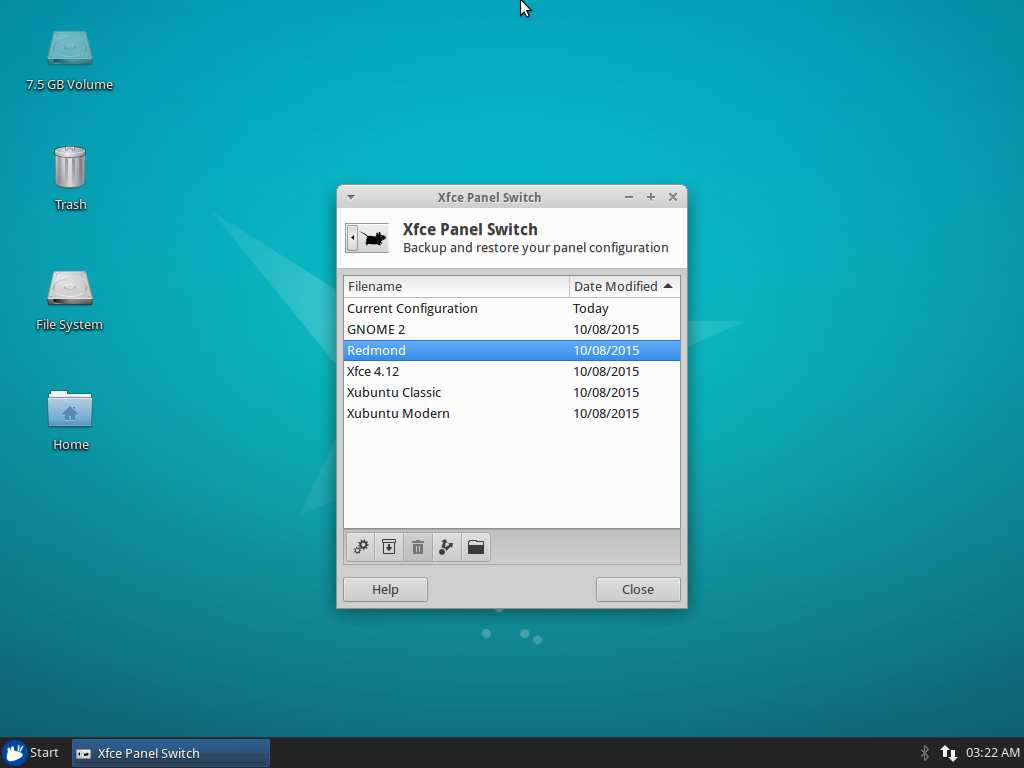1024x768 pixels.
Task: Open the 7.5 GB Volume icon
Action: click(x=70, y=47)
